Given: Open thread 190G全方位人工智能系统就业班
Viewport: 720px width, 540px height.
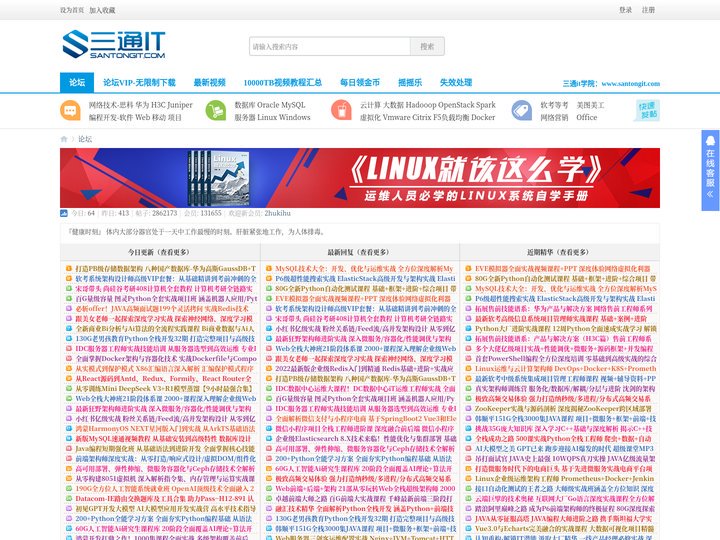Looking at the screenshot, I should [x=165, y=489].
